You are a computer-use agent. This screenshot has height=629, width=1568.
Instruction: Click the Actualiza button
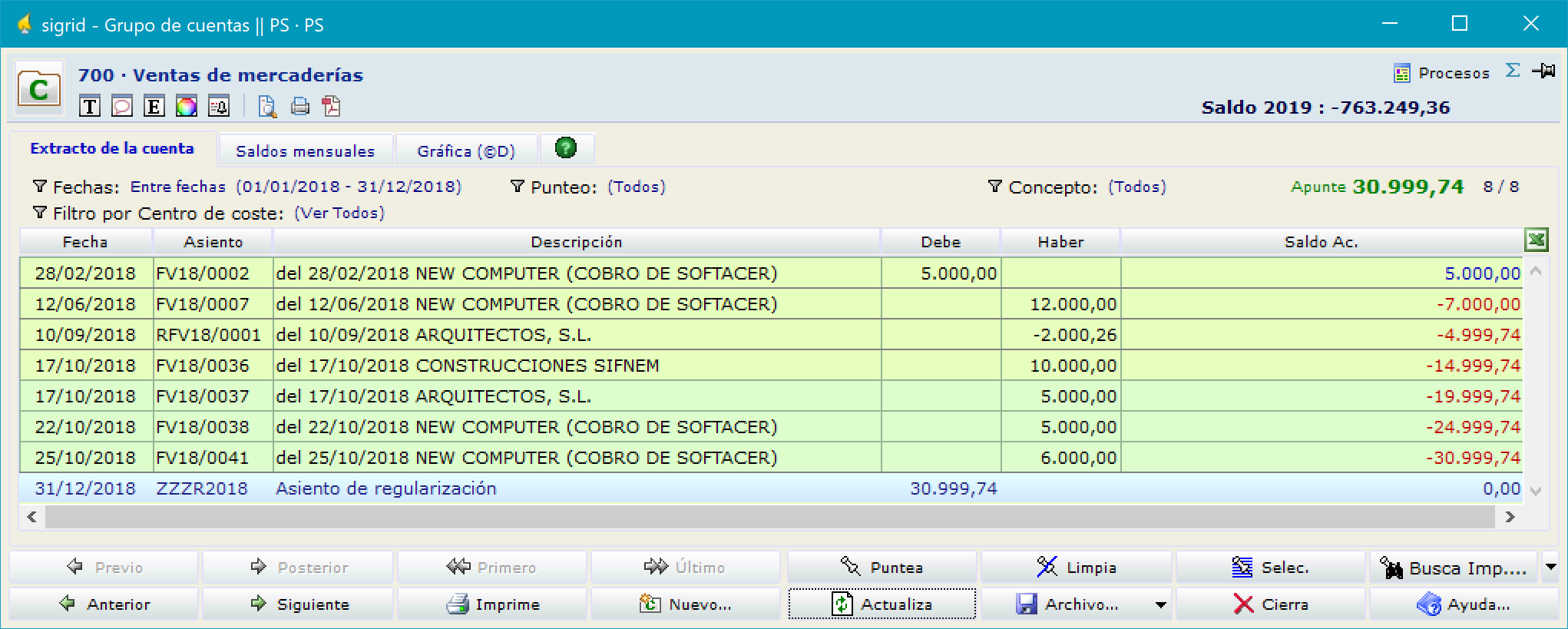[x=882, y=604]
